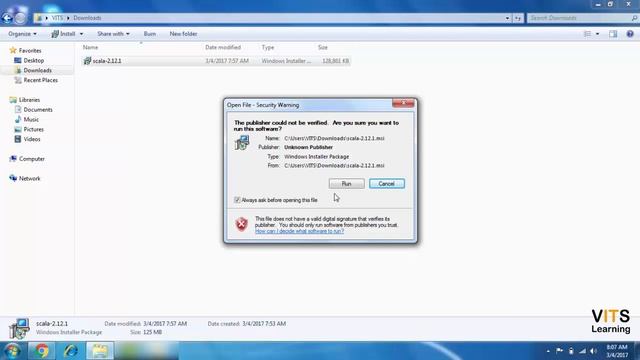The height and width of the screenshot is (360, 640).
Task: Click the address bar refresh button
Action: tap(518, 18)
